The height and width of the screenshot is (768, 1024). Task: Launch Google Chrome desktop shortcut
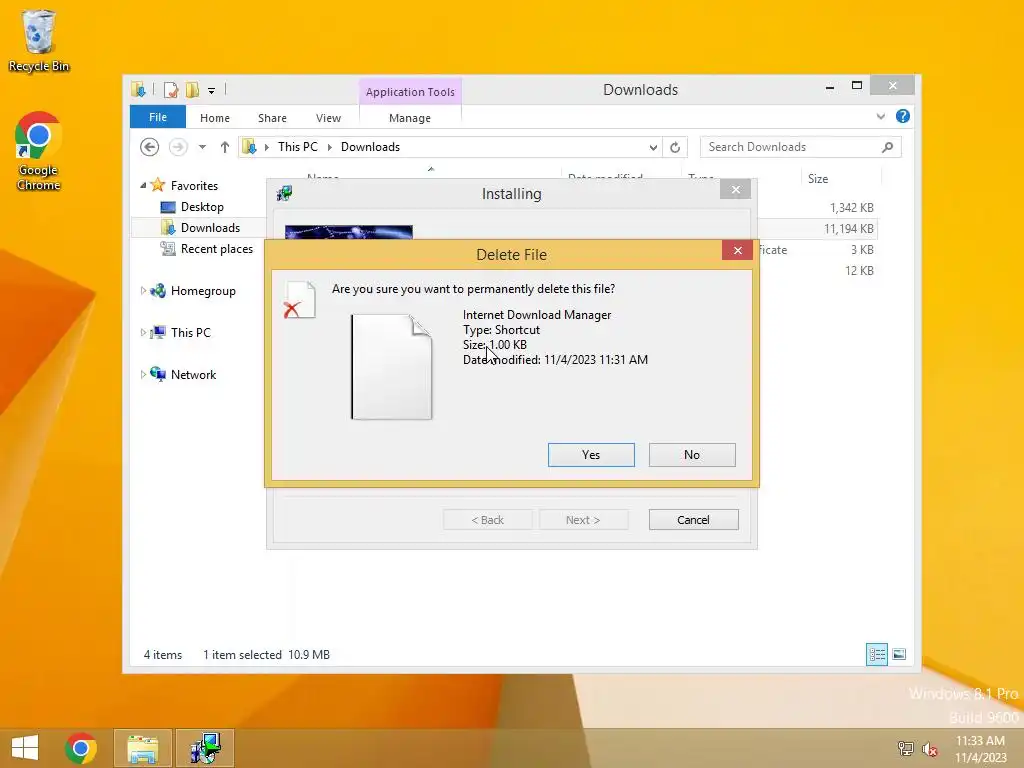38,152
